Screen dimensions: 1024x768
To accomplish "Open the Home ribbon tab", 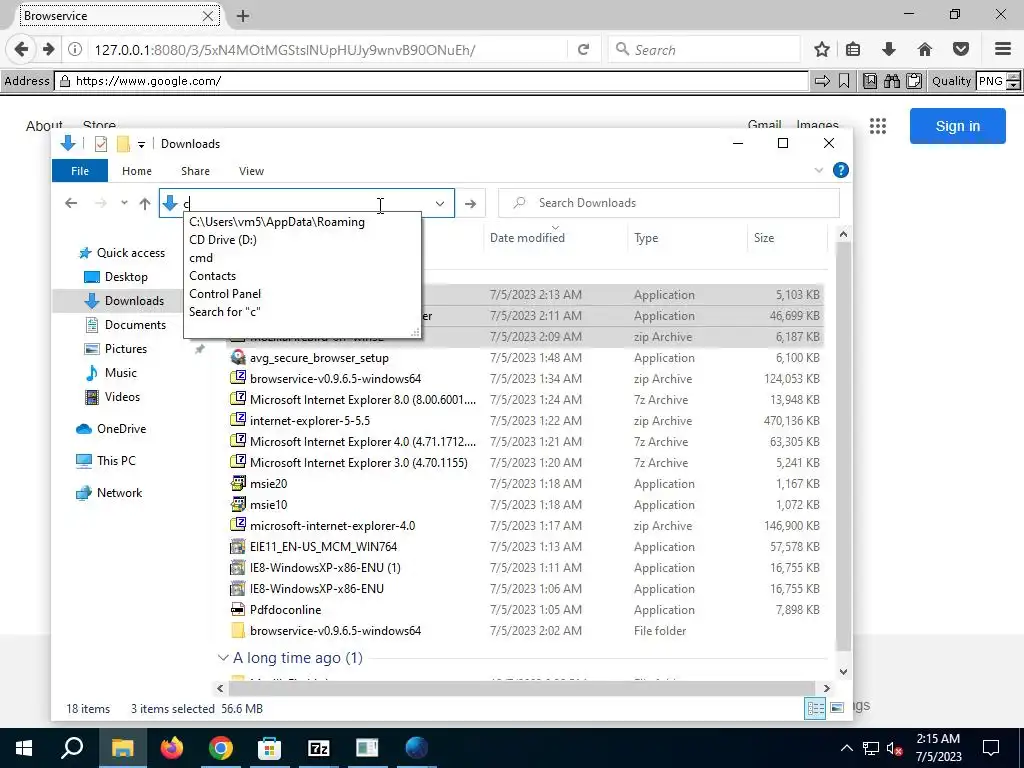I will click(x=136, y=170).
